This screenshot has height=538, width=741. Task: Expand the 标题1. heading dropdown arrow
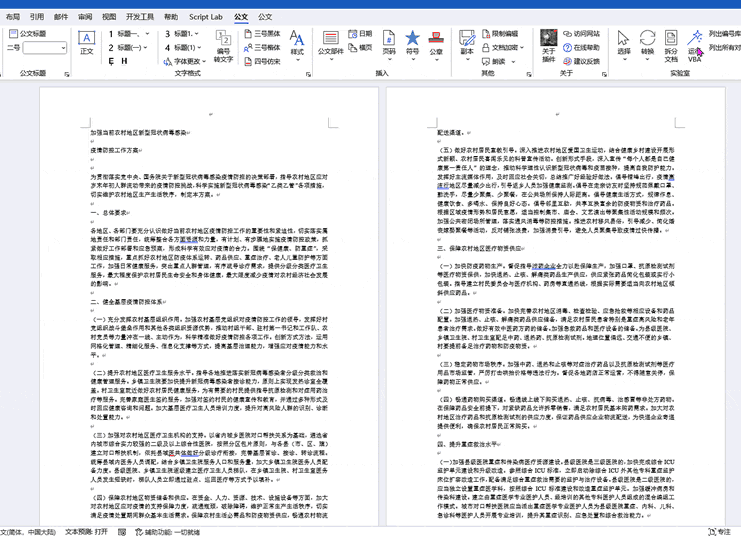[197, 34]
